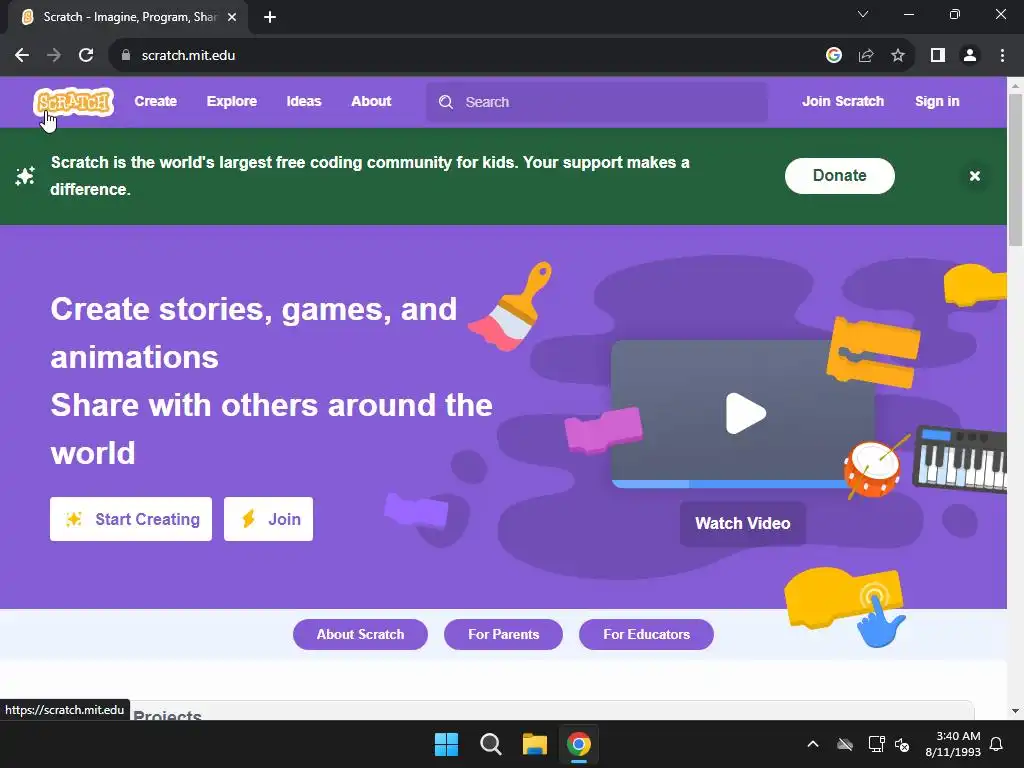Open network status tray icon
Image resolution: width=1024 pixels, height=768 pixels.
click(876, 744)
